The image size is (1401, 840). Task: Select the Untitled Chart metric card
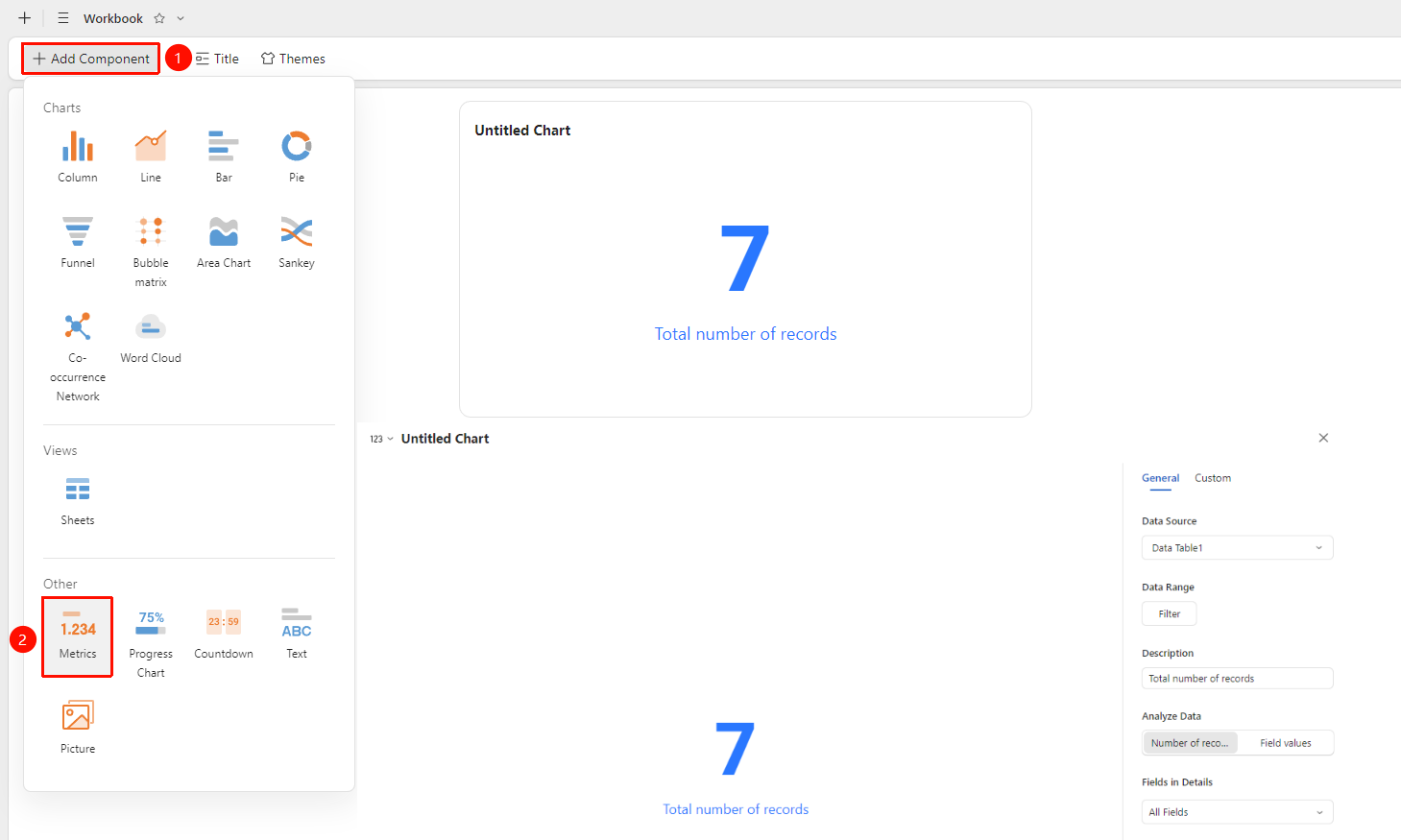pos(745,259)
